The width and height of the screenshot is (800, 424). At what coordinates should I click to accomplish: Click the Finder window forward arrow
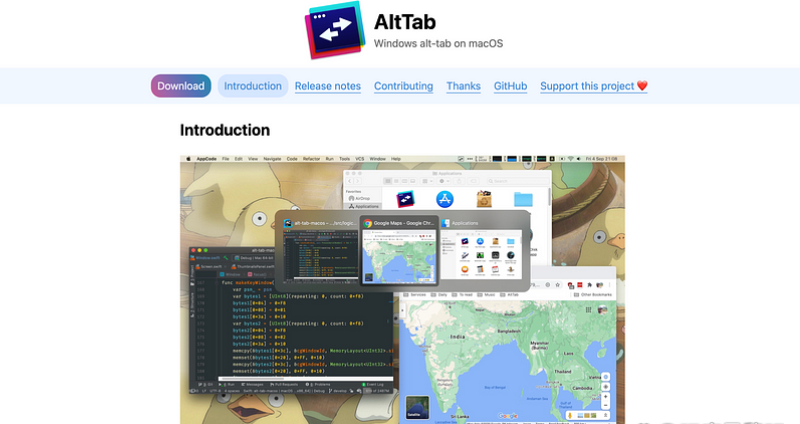(x=357, y=181)
